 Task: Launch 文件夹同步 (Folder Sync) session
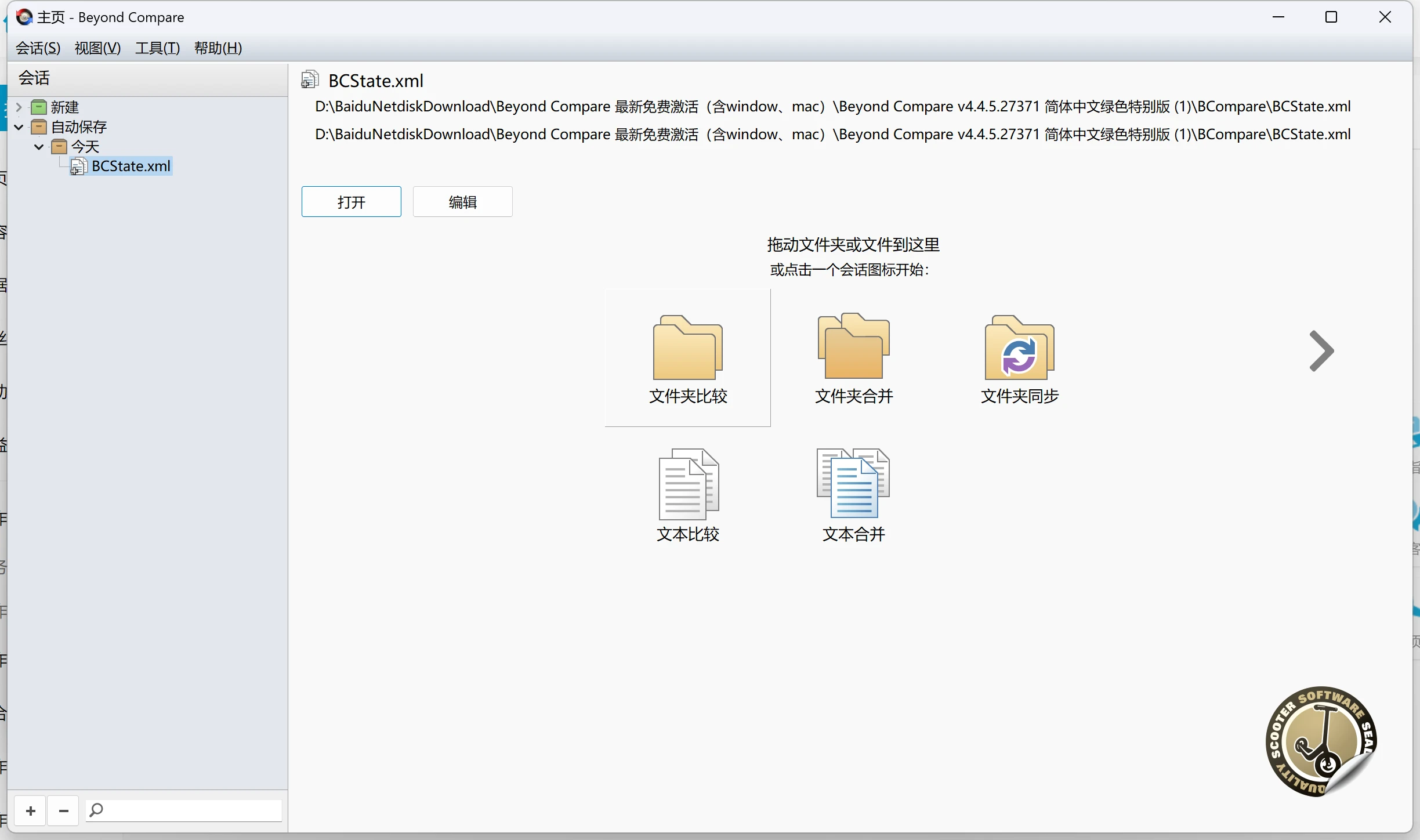click(1019, 357)
